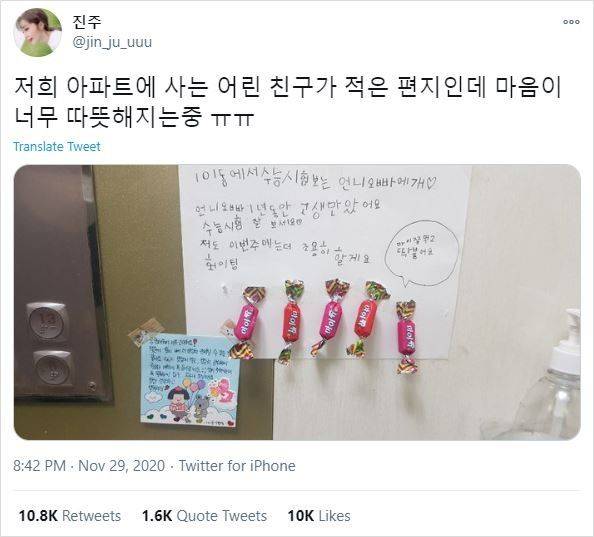
Task: View the 1.6K Quote Tweets list
Action: (205, 516)
